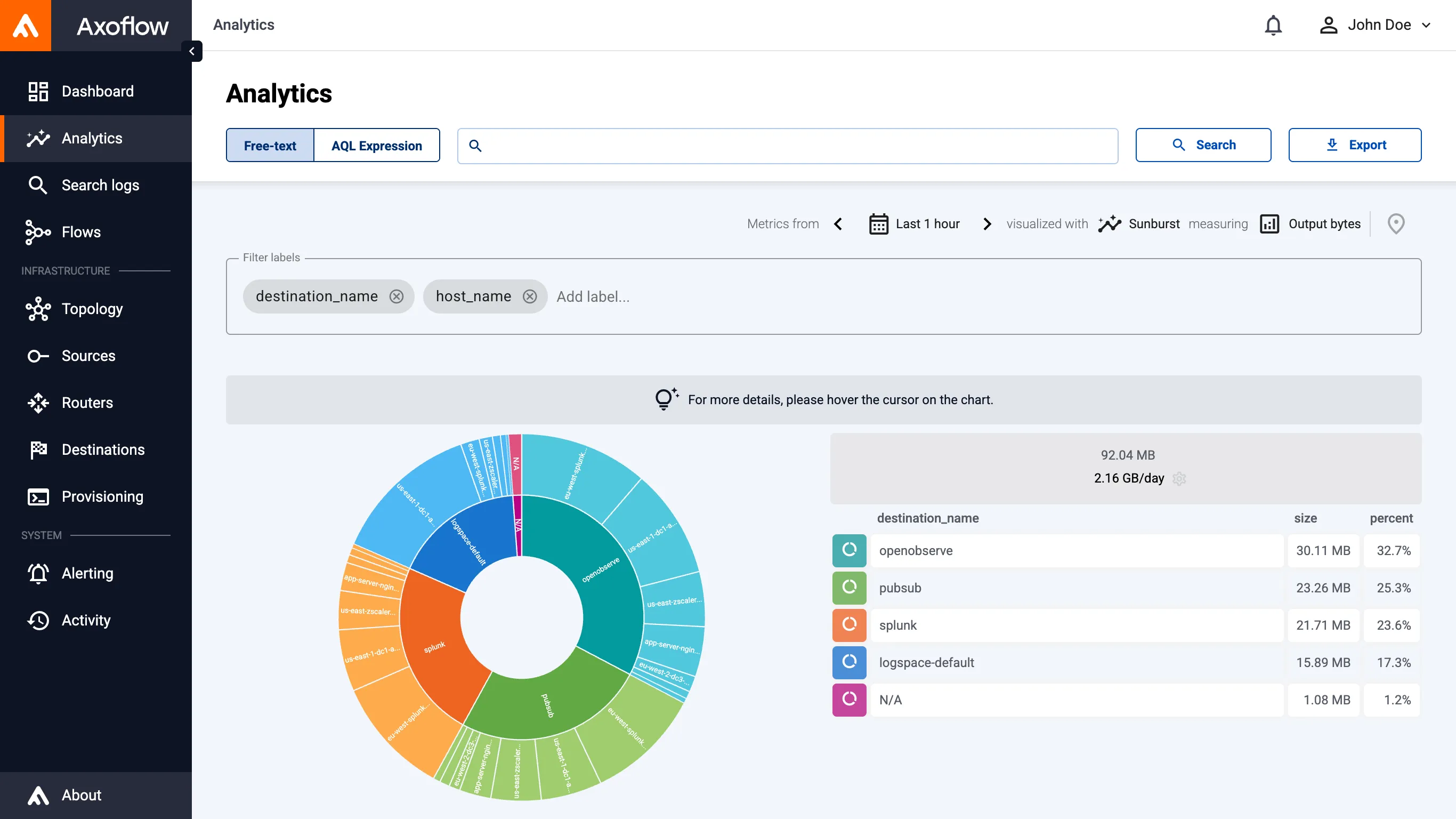Remove the destination_name filter label
This screenshot has height=819, width=1456.
click(397, 296)
